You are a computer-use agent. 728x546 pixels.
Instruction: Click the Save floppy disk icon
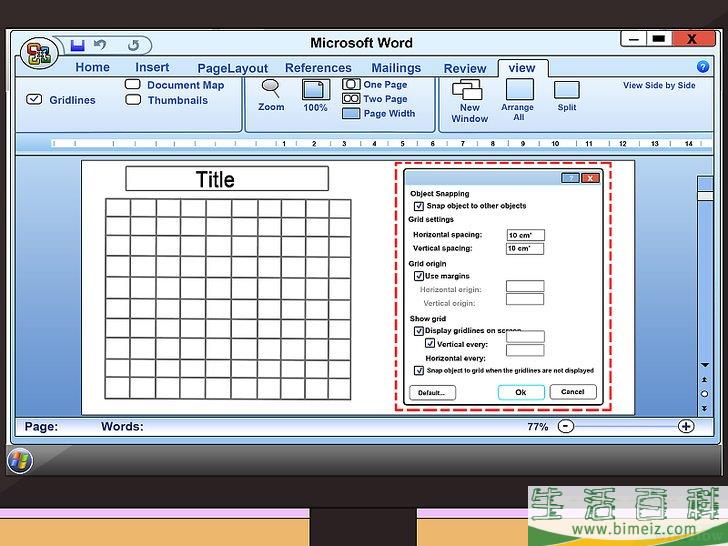[78, 46]
